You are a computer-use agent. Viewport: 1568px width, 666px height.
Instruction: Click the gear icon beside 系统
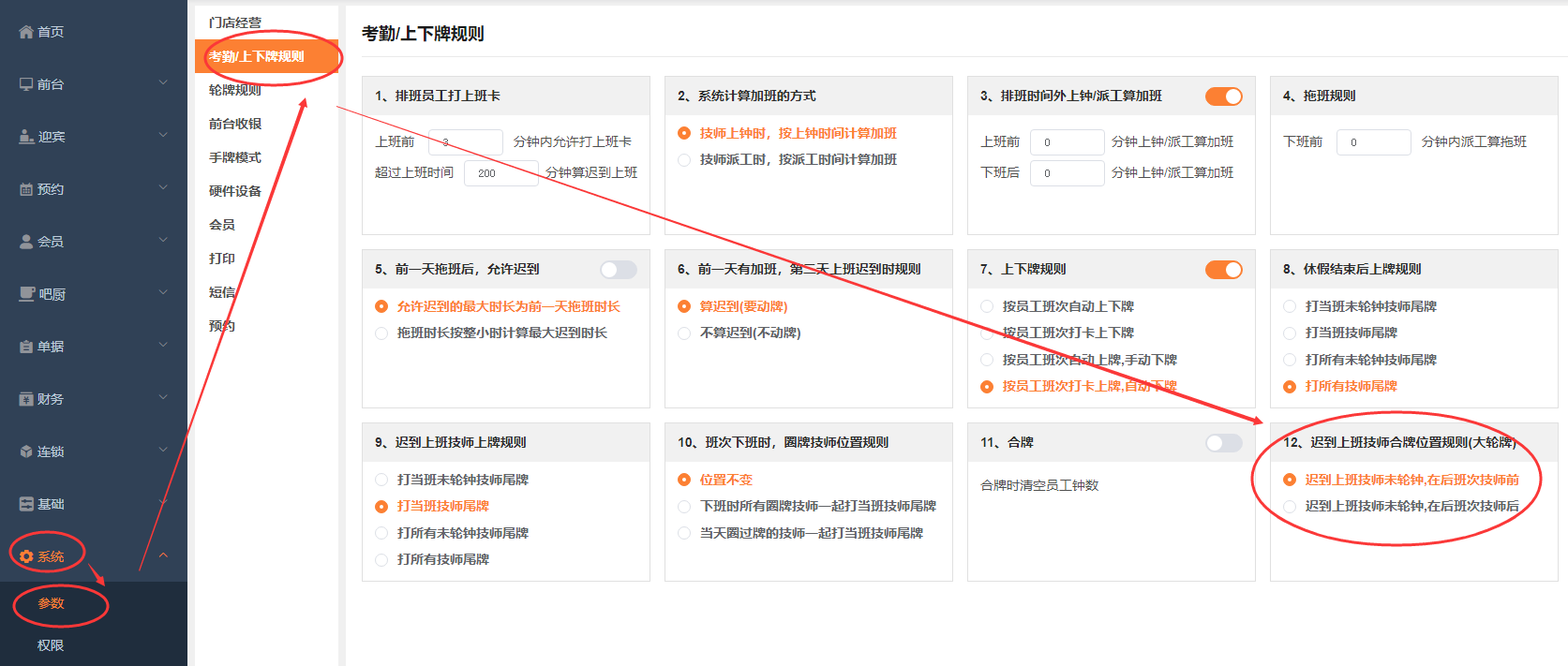click(26, 556)
